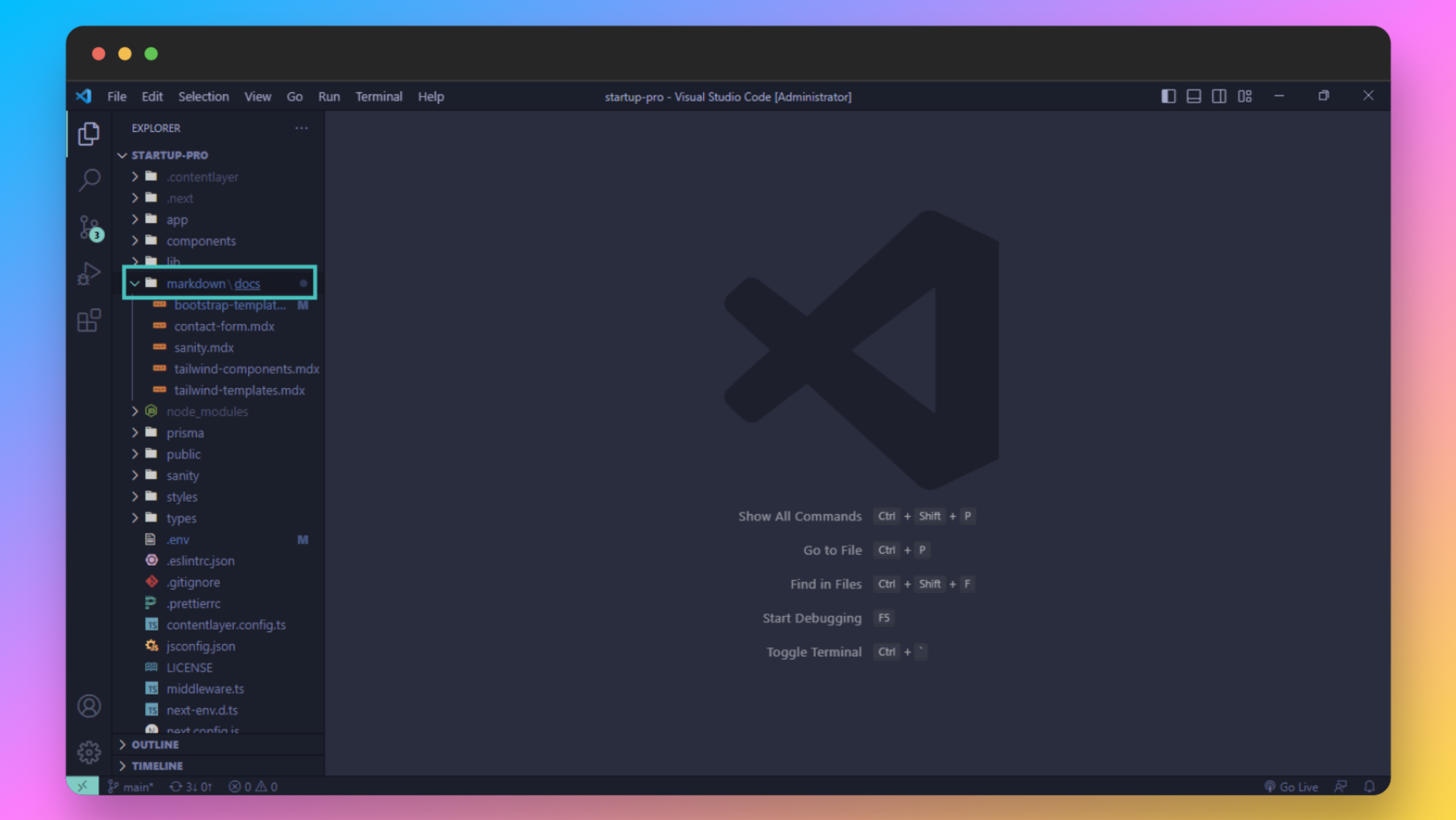The height and width of the screenshot is (820, 1456).
Task: Expand the components folder
Action: 218,240
